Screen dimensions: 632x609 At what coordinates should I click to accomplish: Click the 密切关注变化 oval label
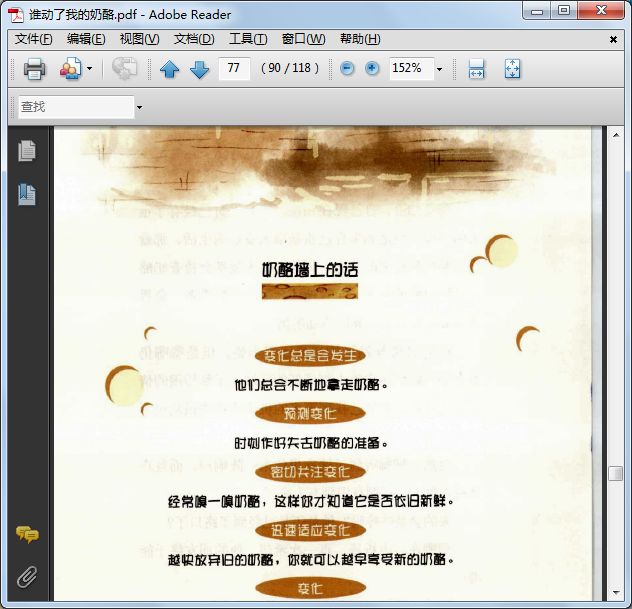pos(310,472)
